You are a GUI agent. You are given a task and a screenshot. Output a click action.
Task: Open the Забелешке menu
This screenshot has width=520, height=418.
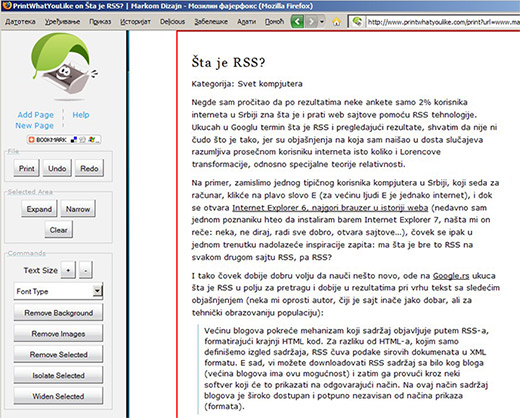click(211, 22)
